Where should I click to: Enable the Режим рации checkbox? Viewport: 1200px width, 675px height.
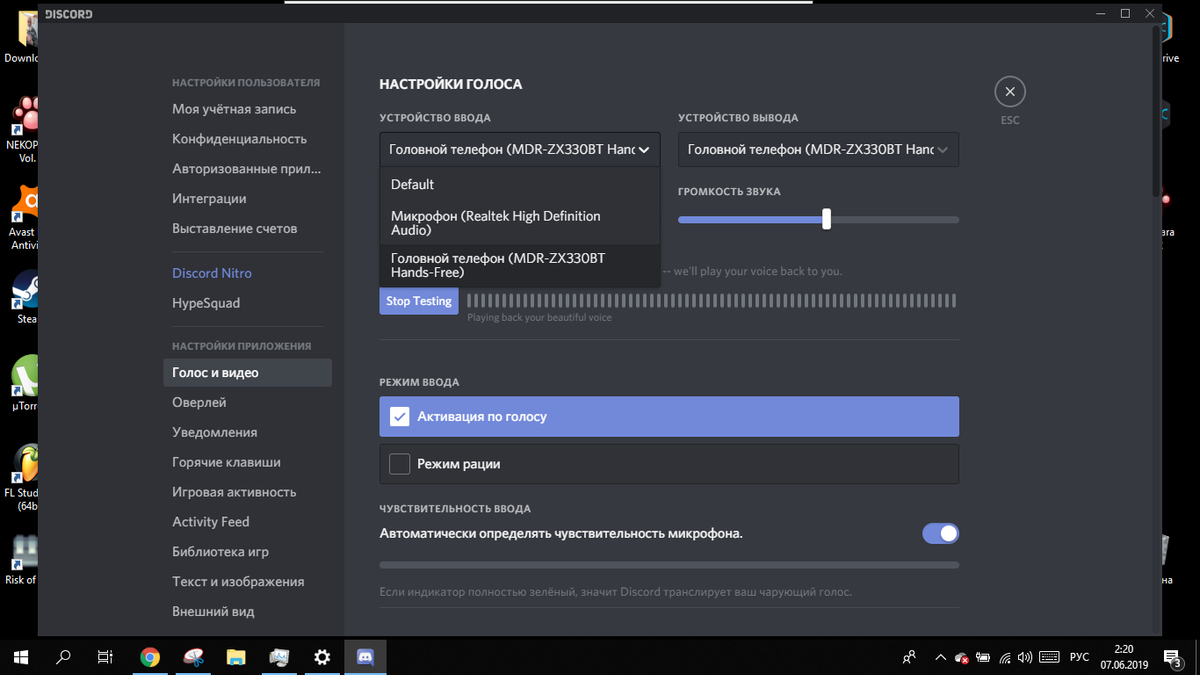tap(400, 464)
